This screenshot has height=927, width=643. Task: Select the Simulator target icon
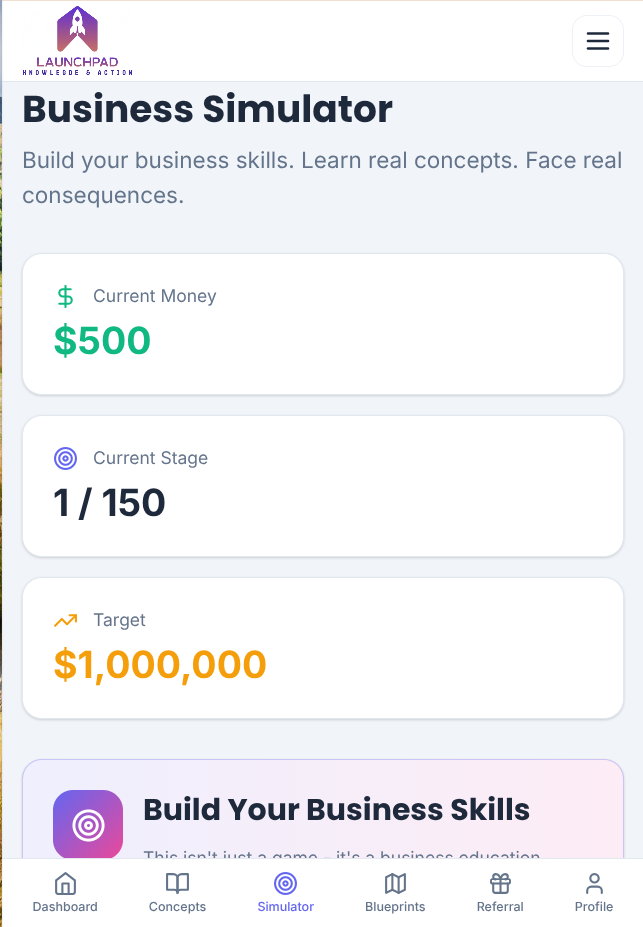(x=285, y=884)
